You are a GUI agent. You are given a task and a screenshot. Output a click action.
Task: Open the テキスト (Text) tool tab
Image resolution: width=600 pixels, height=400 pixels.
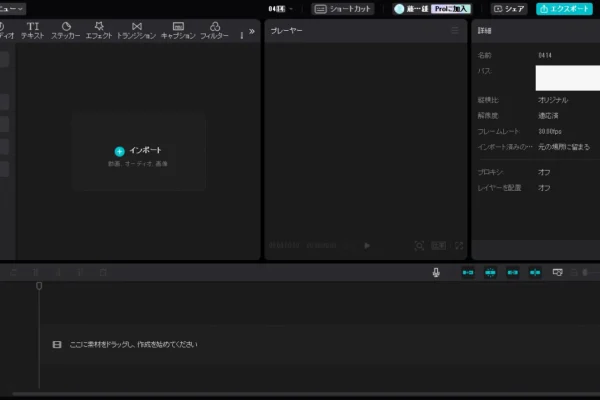33,30
